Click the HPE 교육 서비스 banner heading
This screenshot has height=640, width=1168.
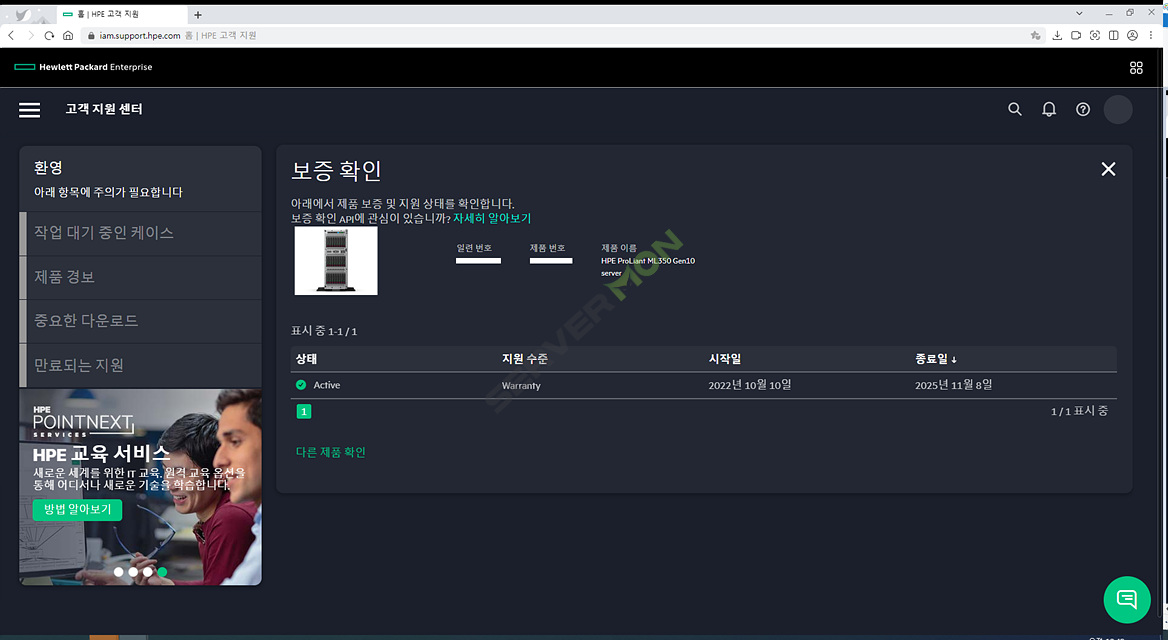pyautogui.click(x=101, y=454)
